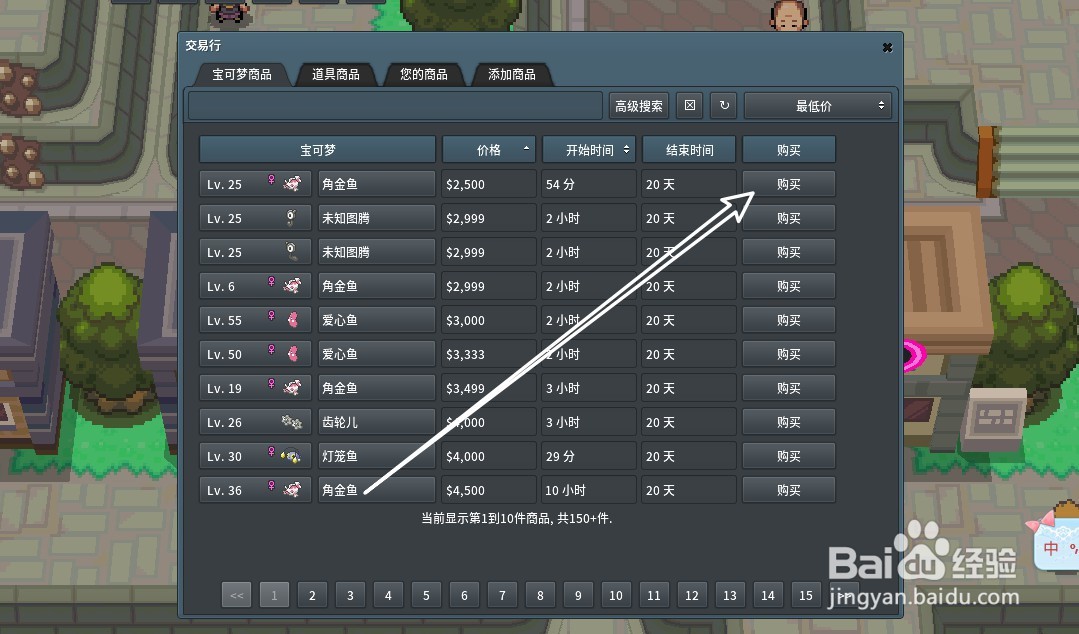This screenshot has height=634, width=1079.
Task: Click the Lv. 36 level cell
Action: (255, 489)
